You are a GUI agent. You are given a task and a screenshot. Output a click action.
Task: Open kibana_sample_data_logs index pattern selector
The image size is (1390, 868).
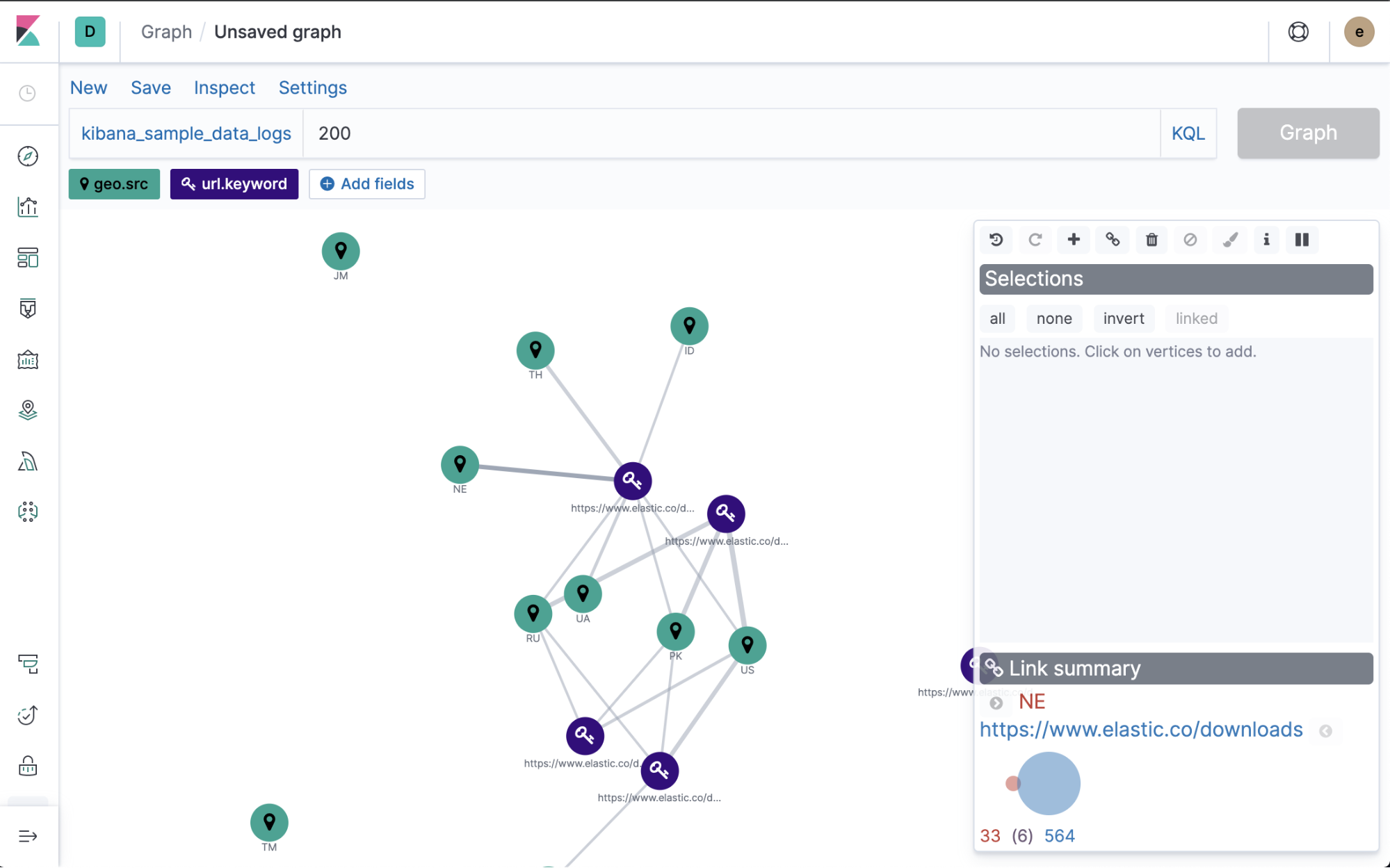pyautogui.click(x=186, y=133)
